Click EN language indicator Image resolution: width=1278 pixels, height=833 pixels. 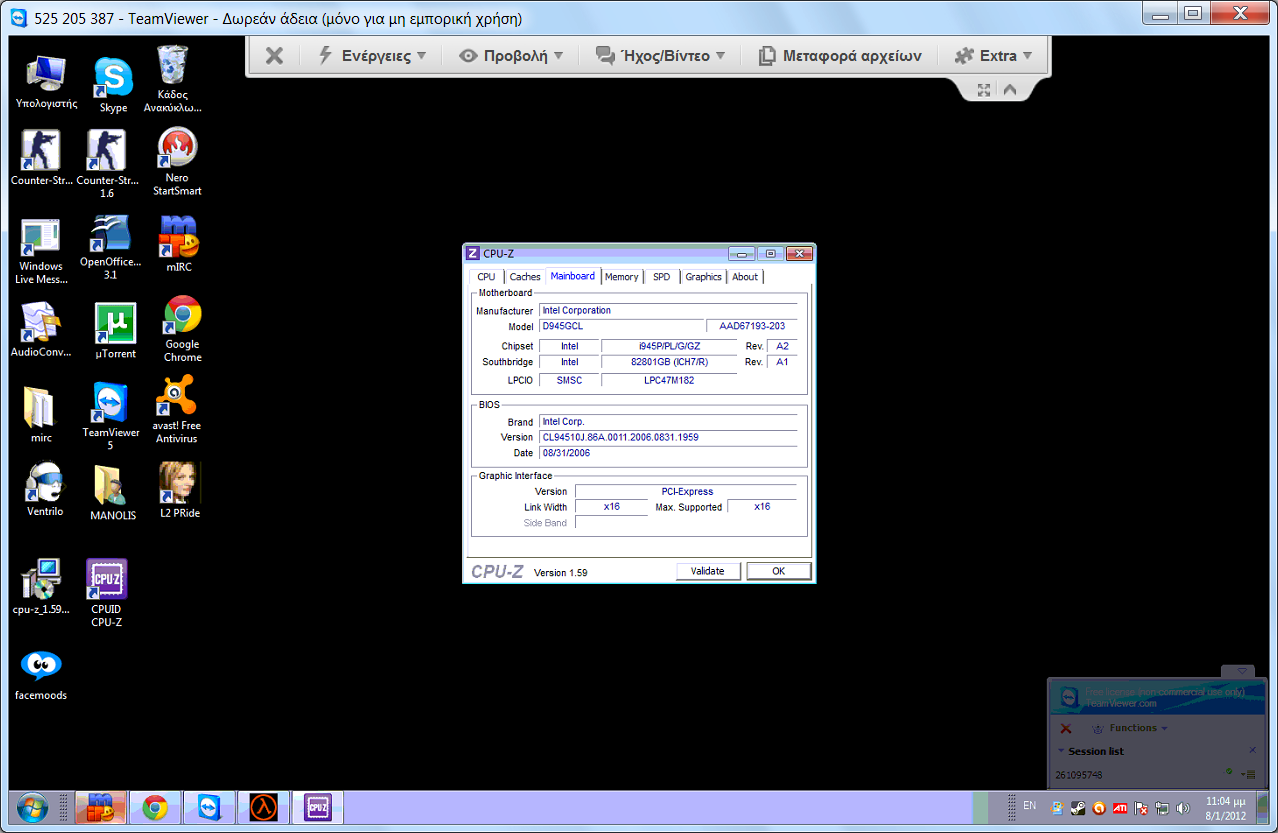(1029, 805)
